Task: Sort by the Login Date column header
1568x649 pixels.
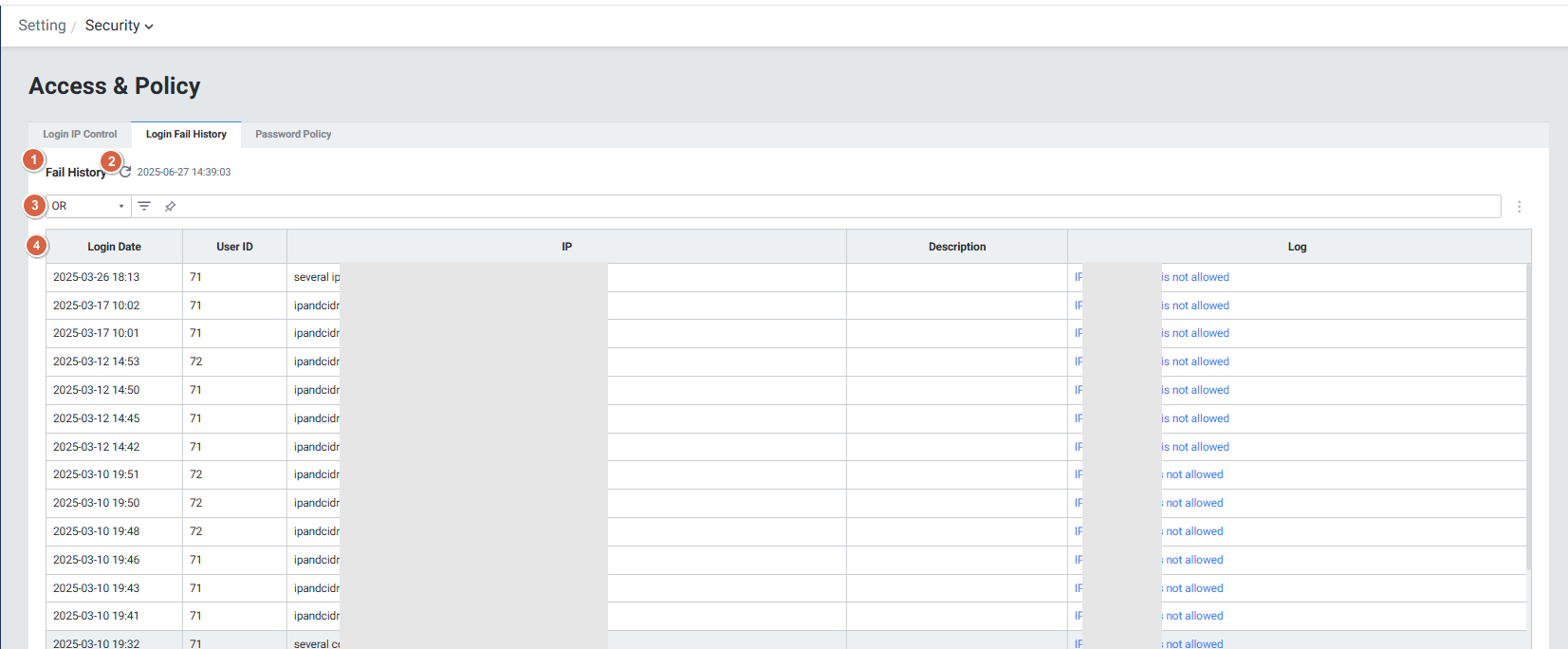Action: (114, 247)
